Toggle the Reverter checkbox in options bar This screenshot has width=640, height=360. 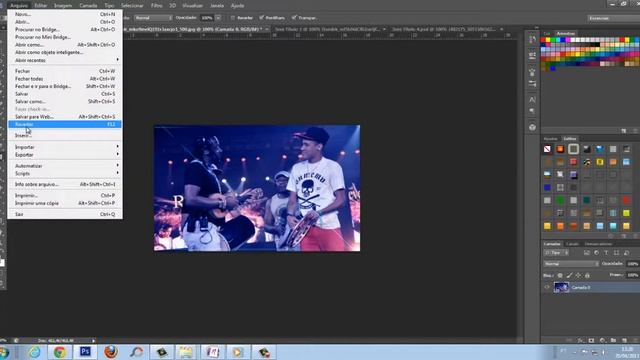pyautogui.click(x=233, y=18)
